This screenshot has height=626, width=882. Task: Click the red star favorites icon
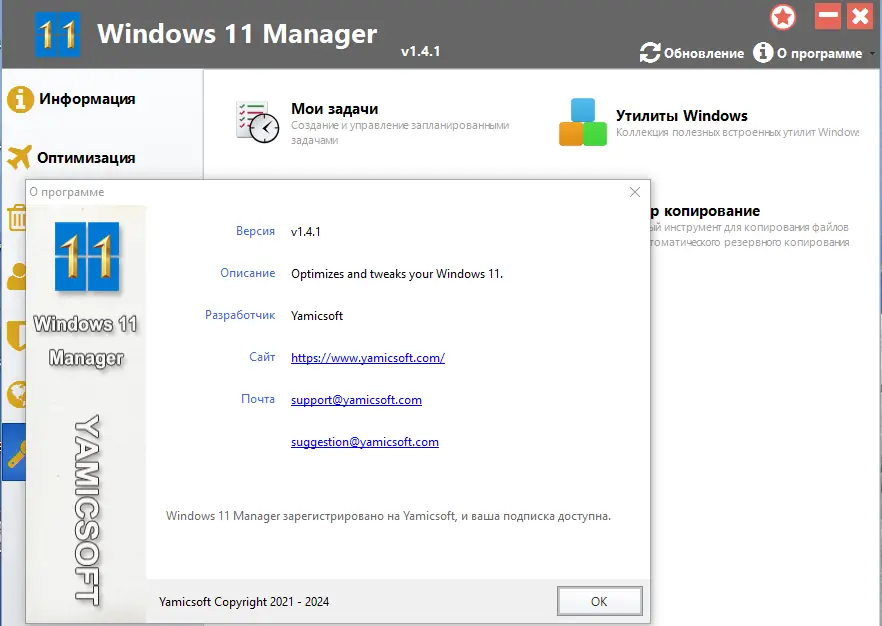[782, 17]
